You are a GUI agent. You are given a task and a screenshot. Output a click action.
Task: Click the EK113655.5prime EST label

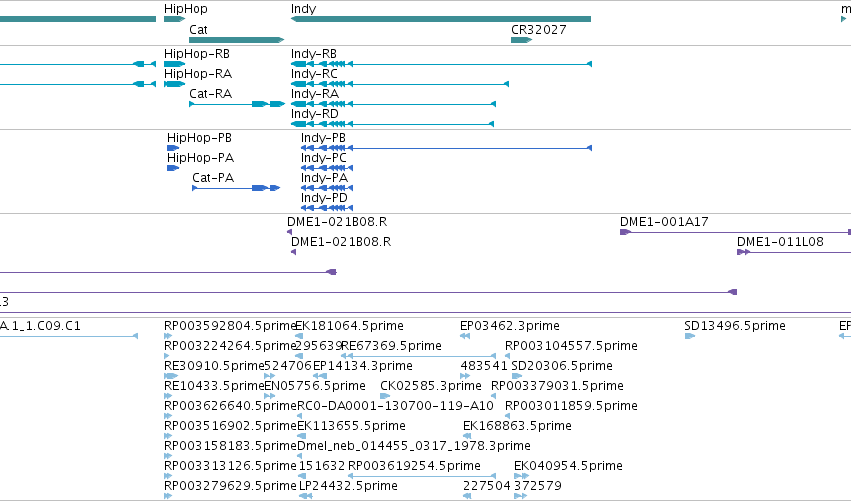tap(351, 427)
